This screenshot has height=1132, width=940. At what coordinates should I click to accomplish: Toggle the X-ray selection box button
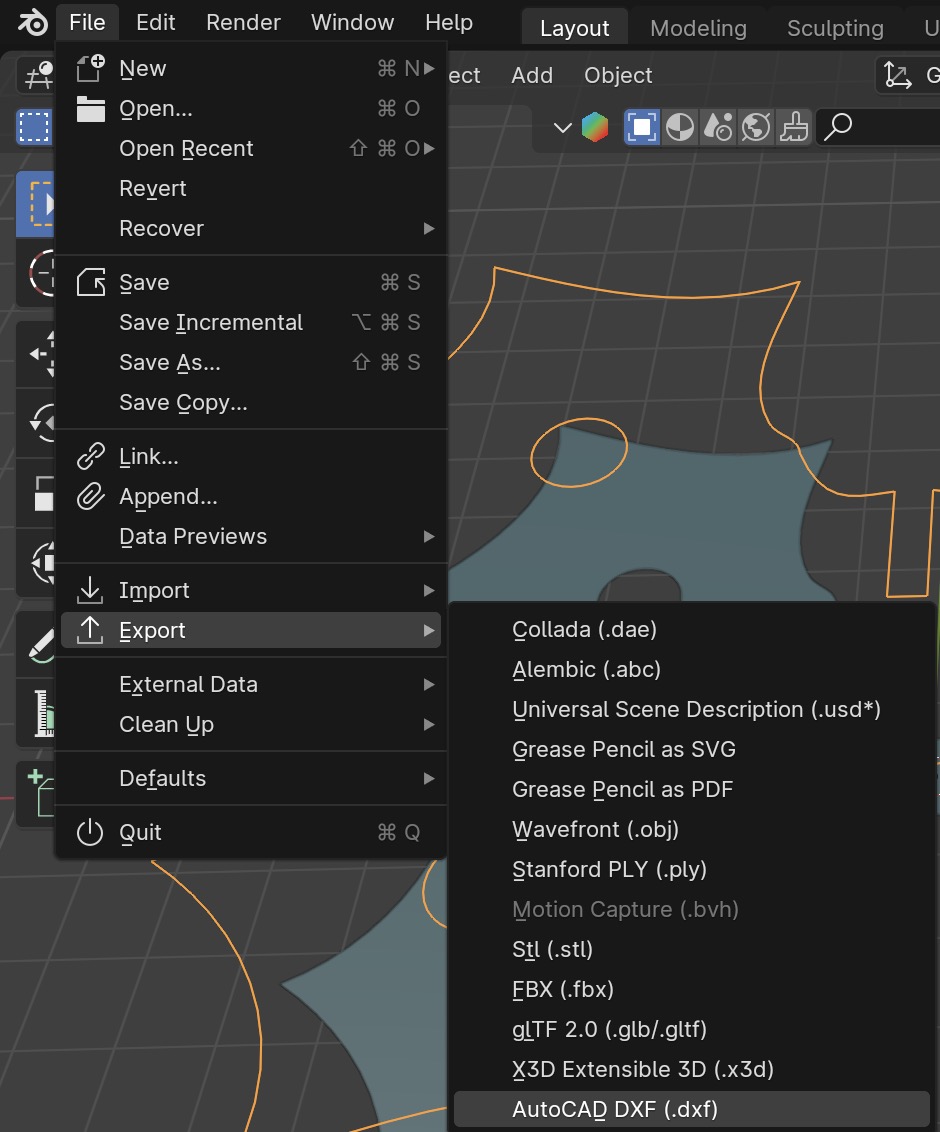pos(642,128)
